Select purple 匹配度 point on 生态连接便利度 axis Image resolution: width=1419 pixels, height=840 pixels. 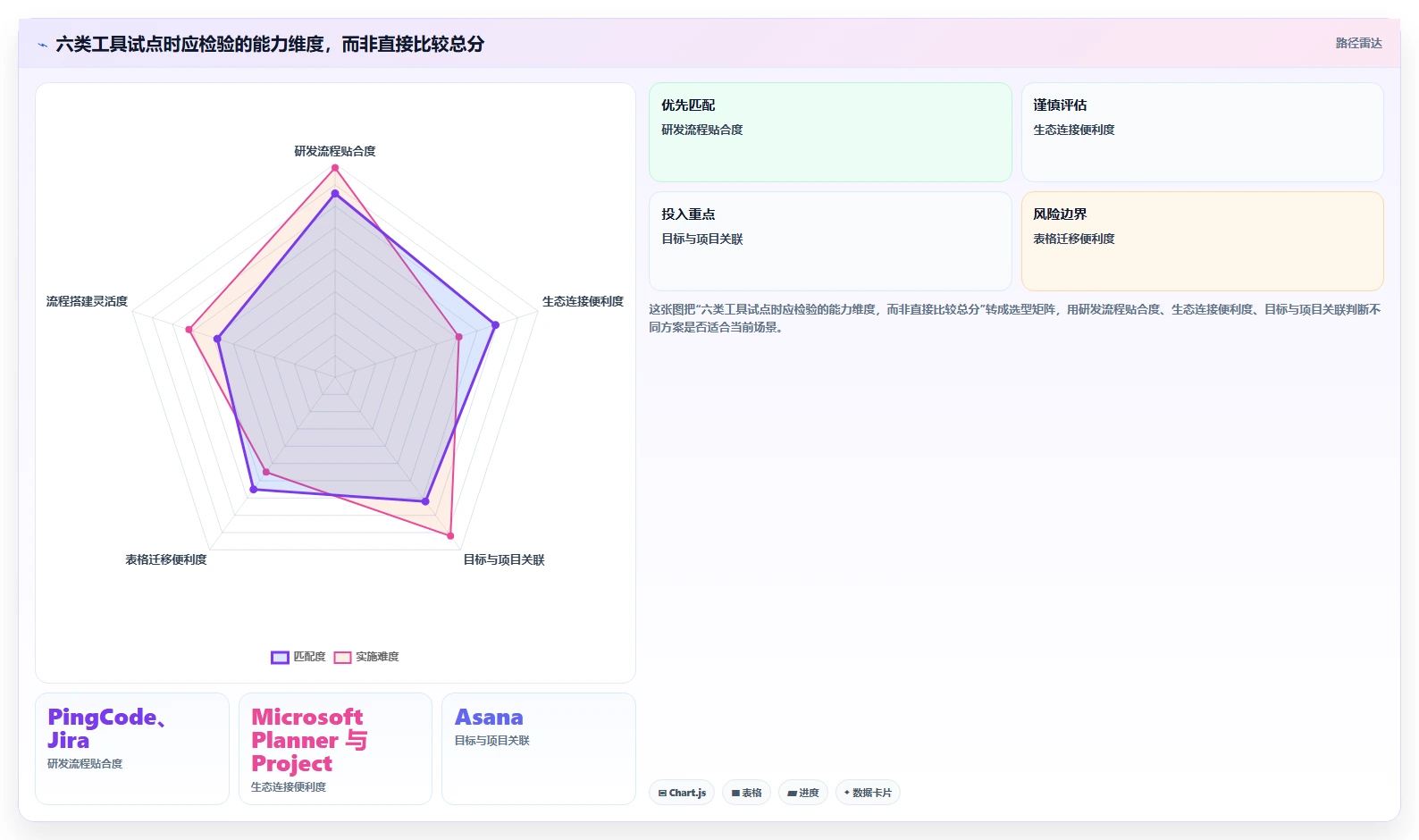click(495, 325)
